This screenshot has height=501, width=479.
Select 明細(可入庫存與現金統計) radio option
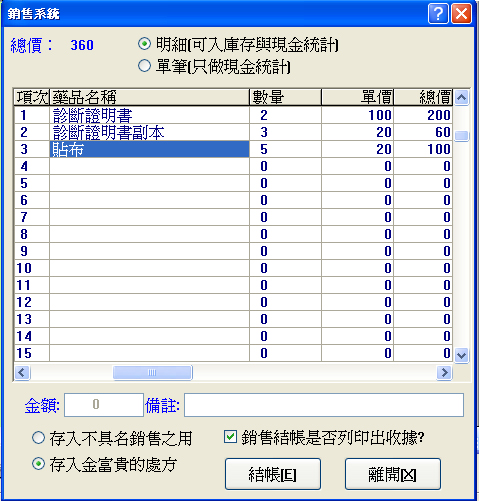coord(144,44)
